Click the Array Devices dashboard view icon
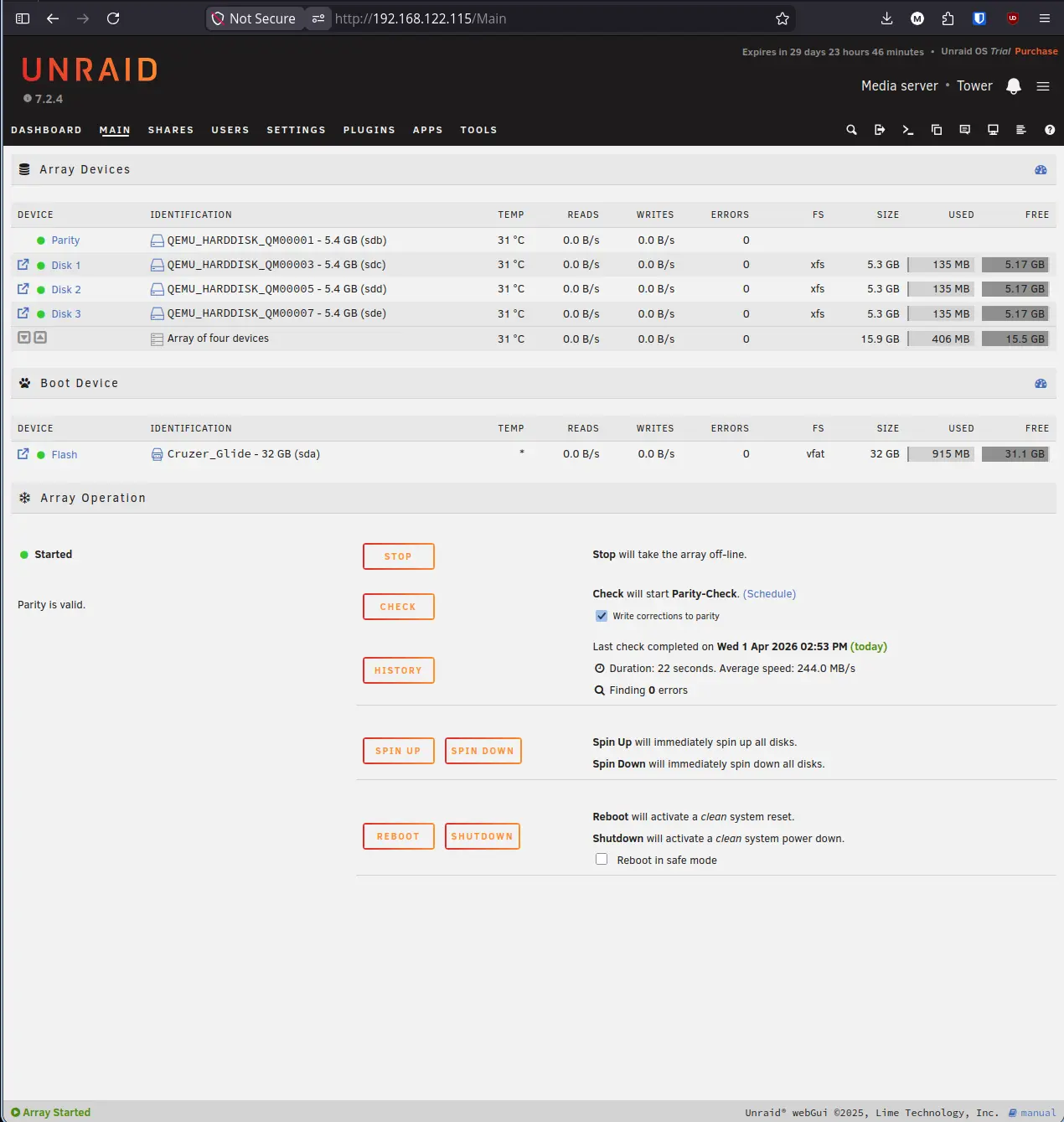 tap(1041, 169)
